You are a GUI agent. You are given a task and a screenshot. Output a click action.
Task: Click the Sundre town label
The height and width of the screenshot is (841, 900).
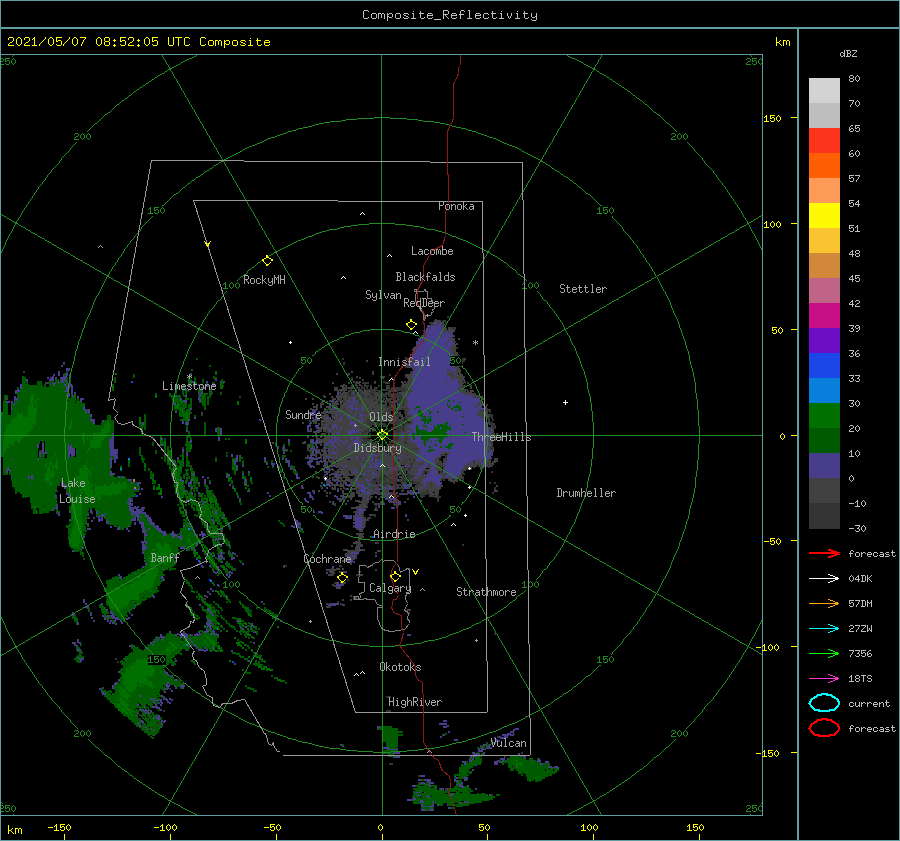point(303,414)
